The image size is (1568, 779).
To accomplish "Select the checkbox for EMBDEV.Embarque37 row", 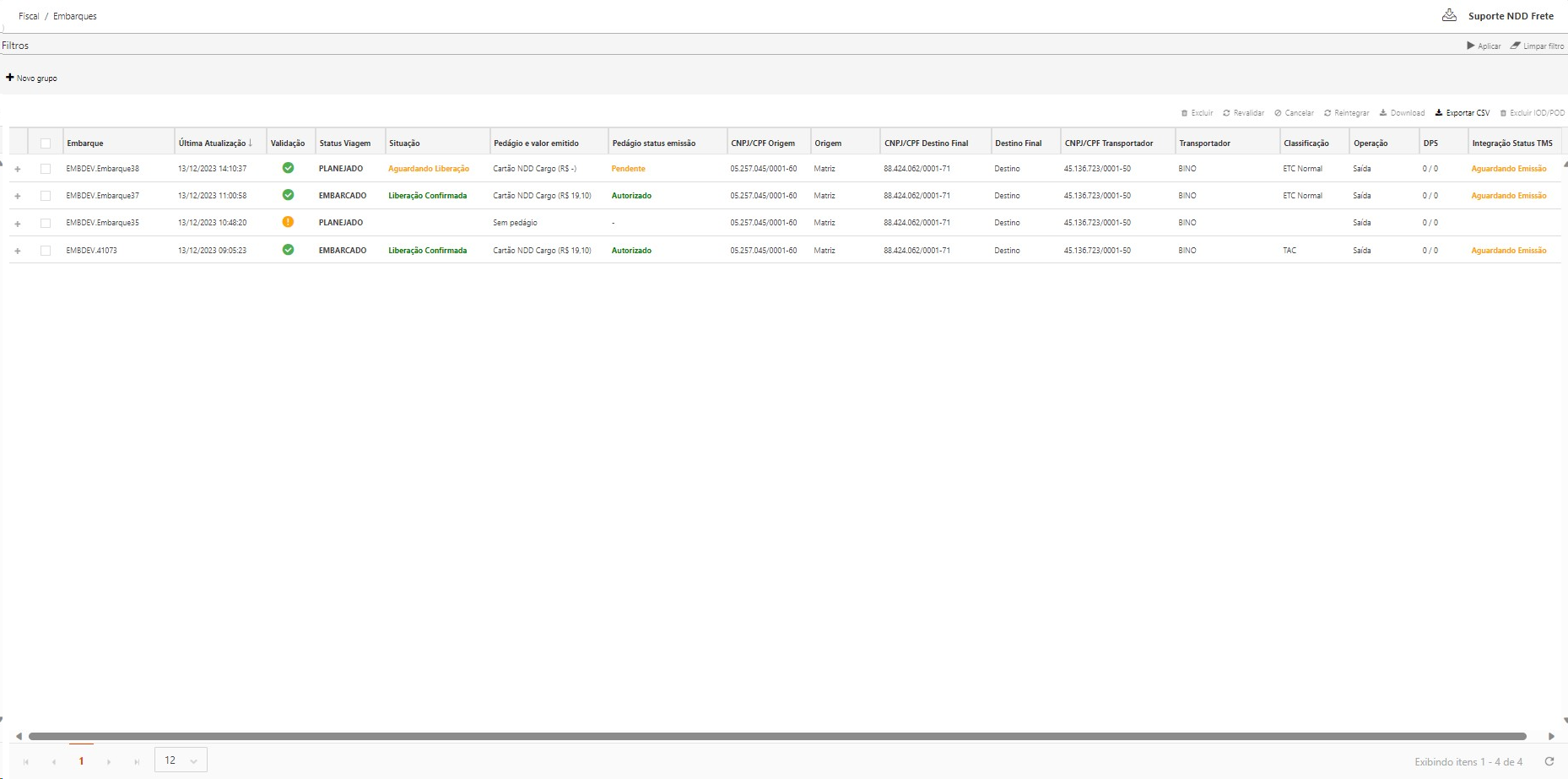I will 46,196.
